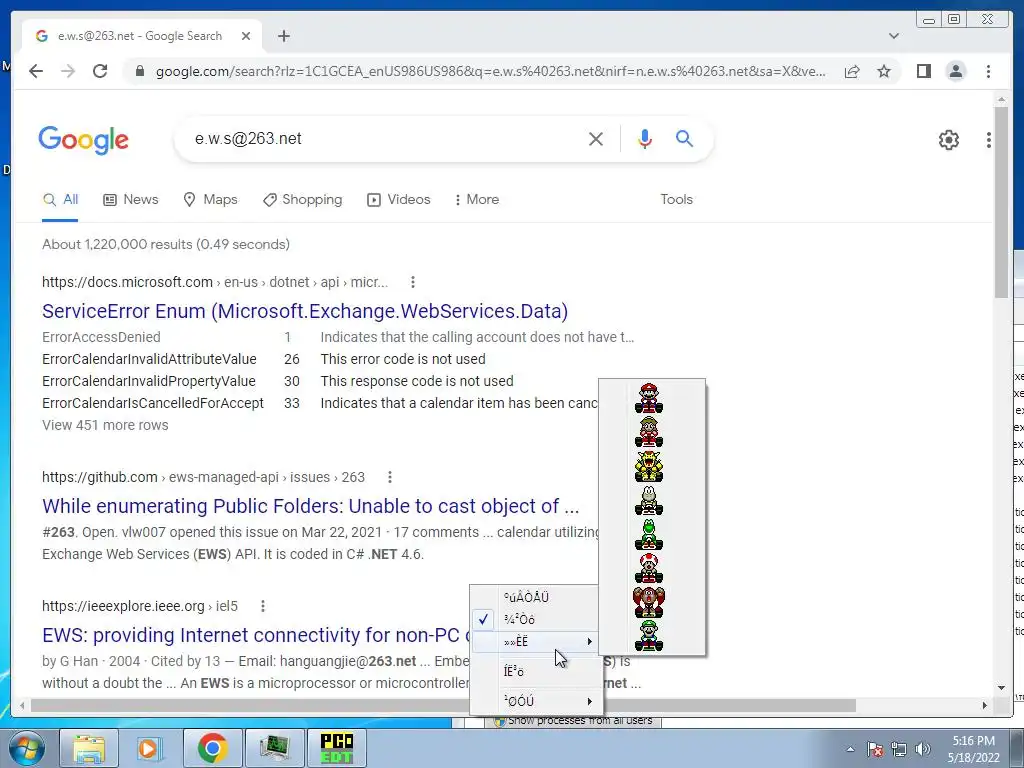Open the »»ÈË context submenu entry
Image resolution: width=1024 pixels, height=768 pixels.
536,641
